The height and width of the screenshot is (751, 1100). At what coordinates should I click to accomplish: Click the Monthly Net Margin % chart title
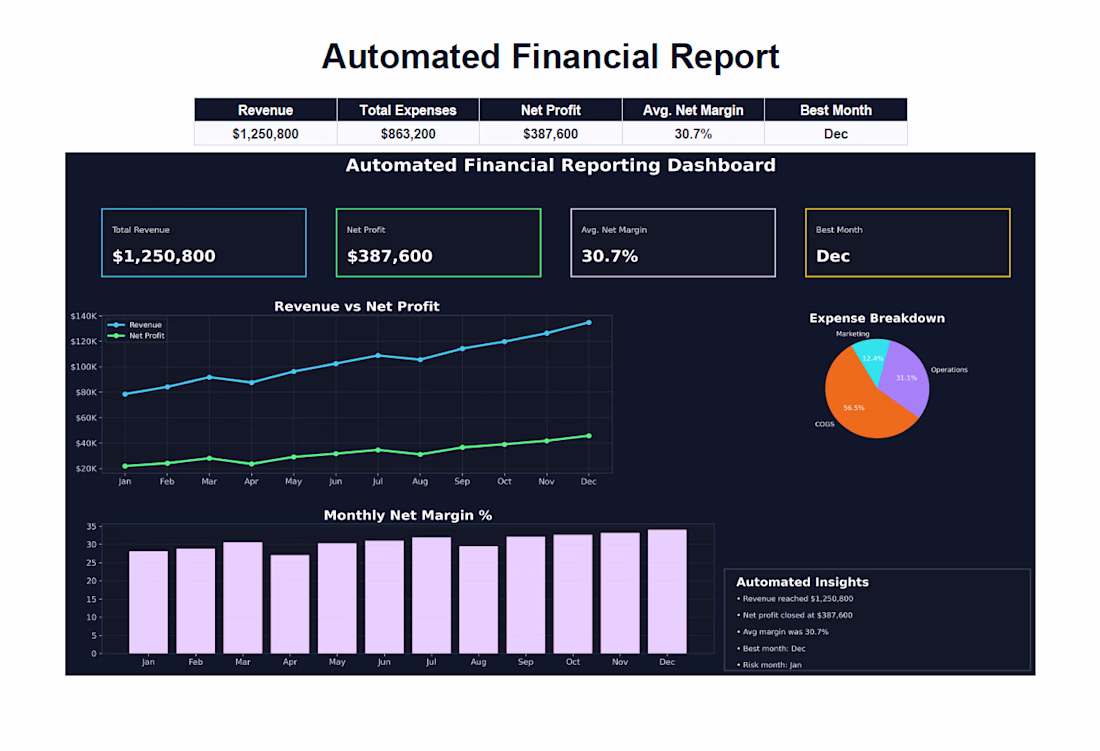point(408,515)
